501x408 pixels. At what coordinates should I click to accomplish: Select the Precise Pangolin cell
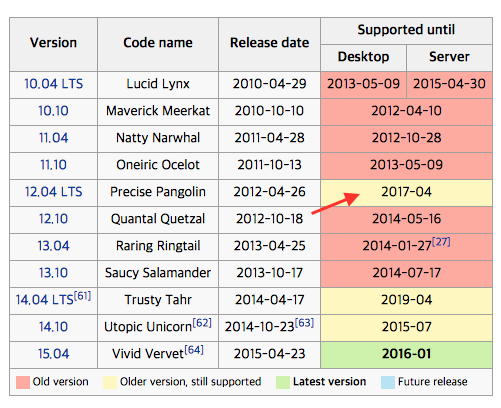158,192
